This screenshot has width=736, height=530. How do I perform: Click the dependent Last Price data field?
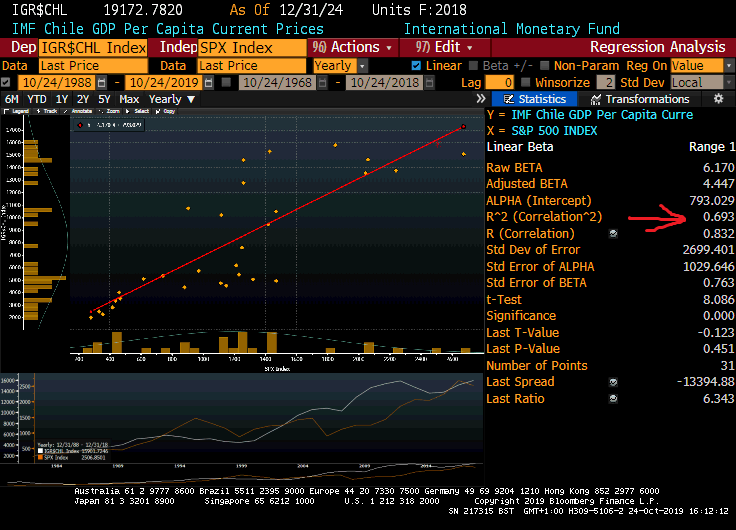point(93,66)
